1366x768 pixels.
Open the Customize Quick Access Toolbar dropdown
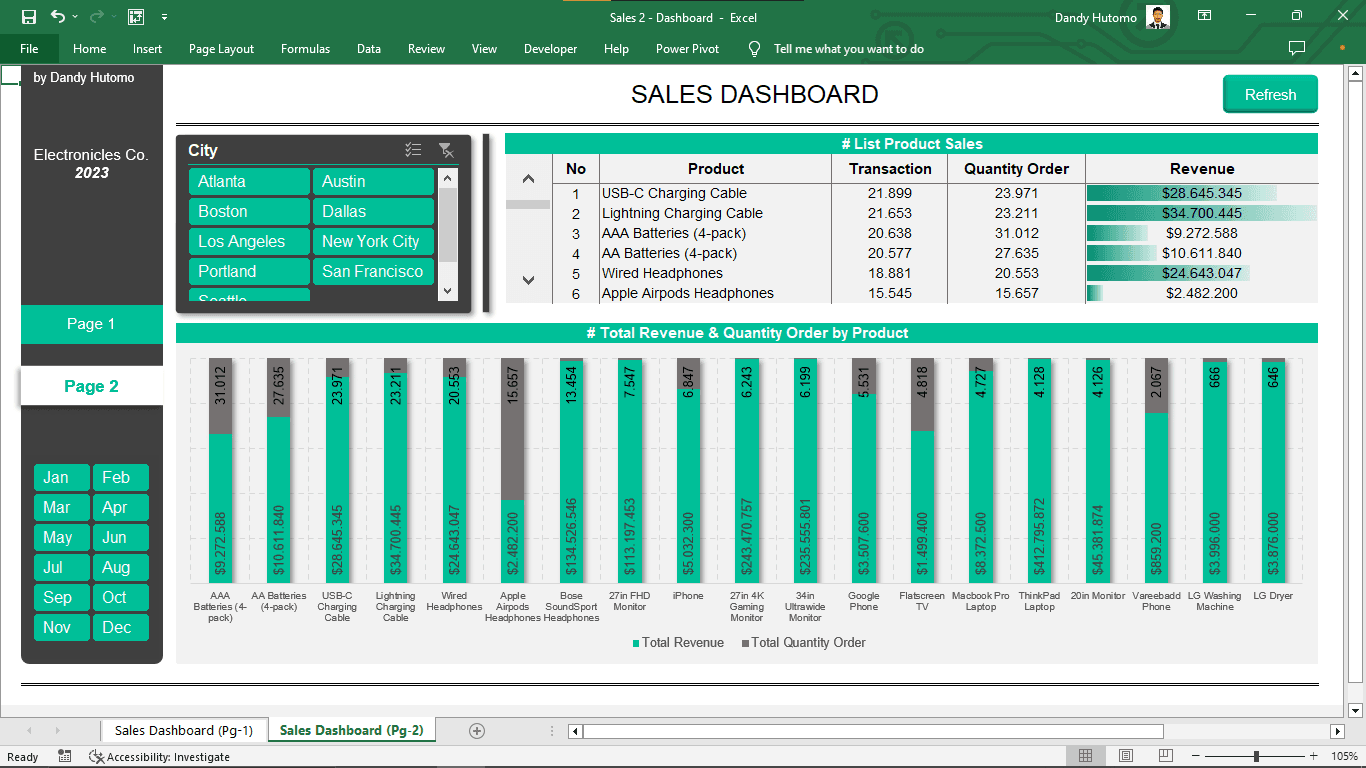[164, 17]
